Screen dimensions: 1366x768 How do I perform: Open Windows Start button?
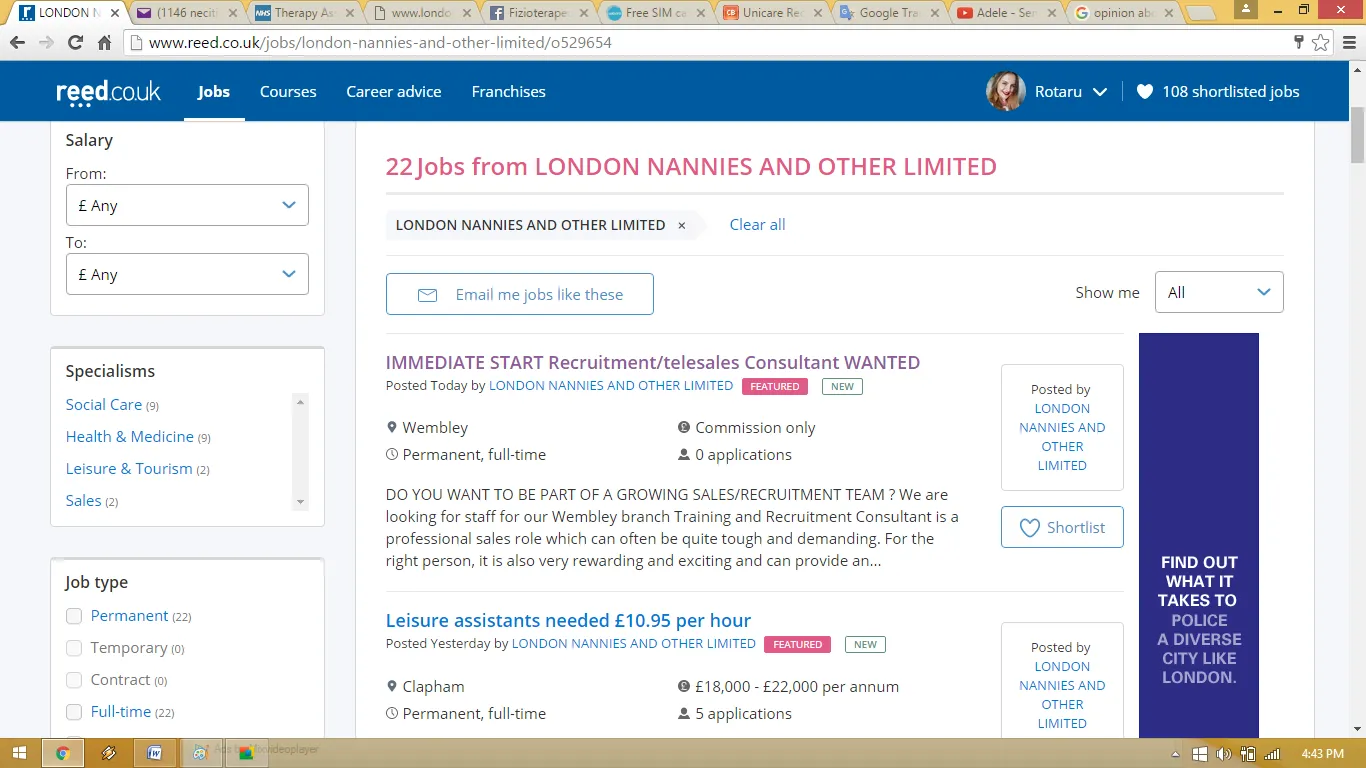click(20, 753)
